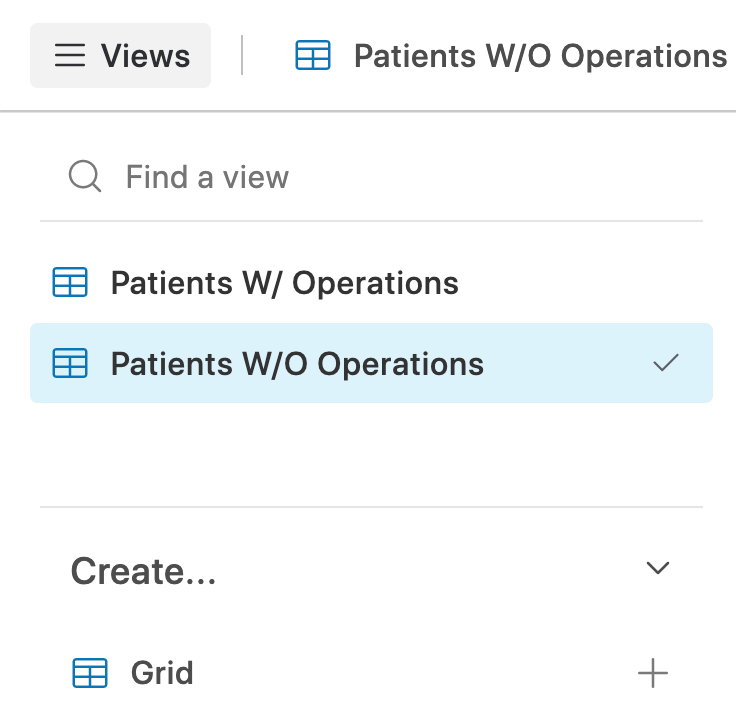736x726 pixels.
Task: Click the separator line above Create section
Action: point(371,507)
